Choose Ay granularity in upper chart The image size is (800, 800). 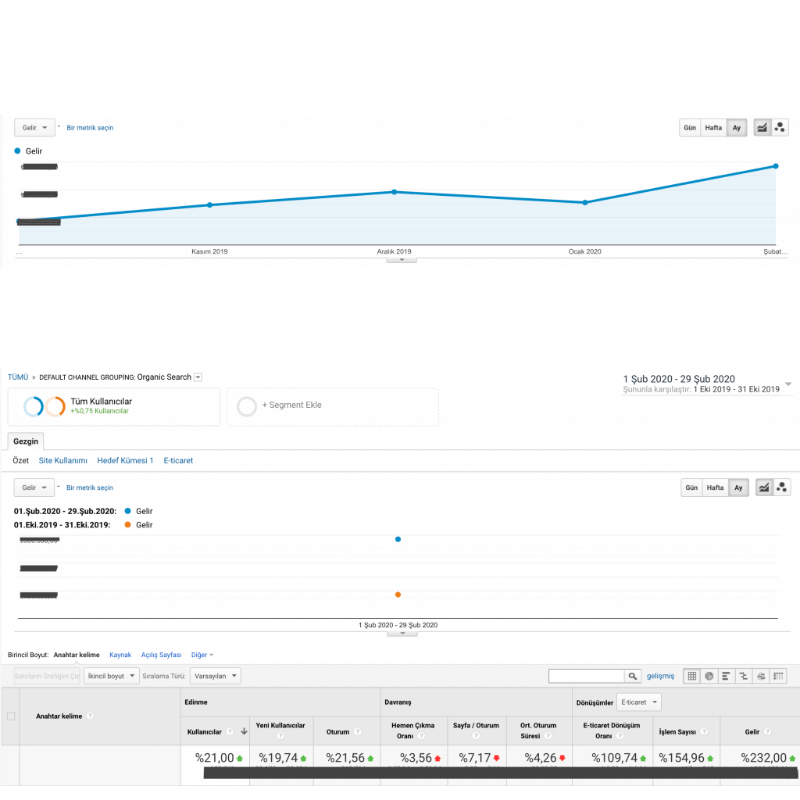click(736, 128)
